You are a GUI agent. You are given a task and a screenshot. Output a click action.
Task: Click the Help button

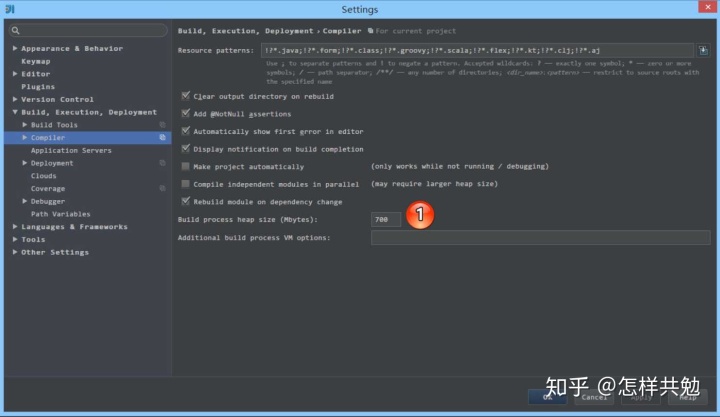coord(688,397)
